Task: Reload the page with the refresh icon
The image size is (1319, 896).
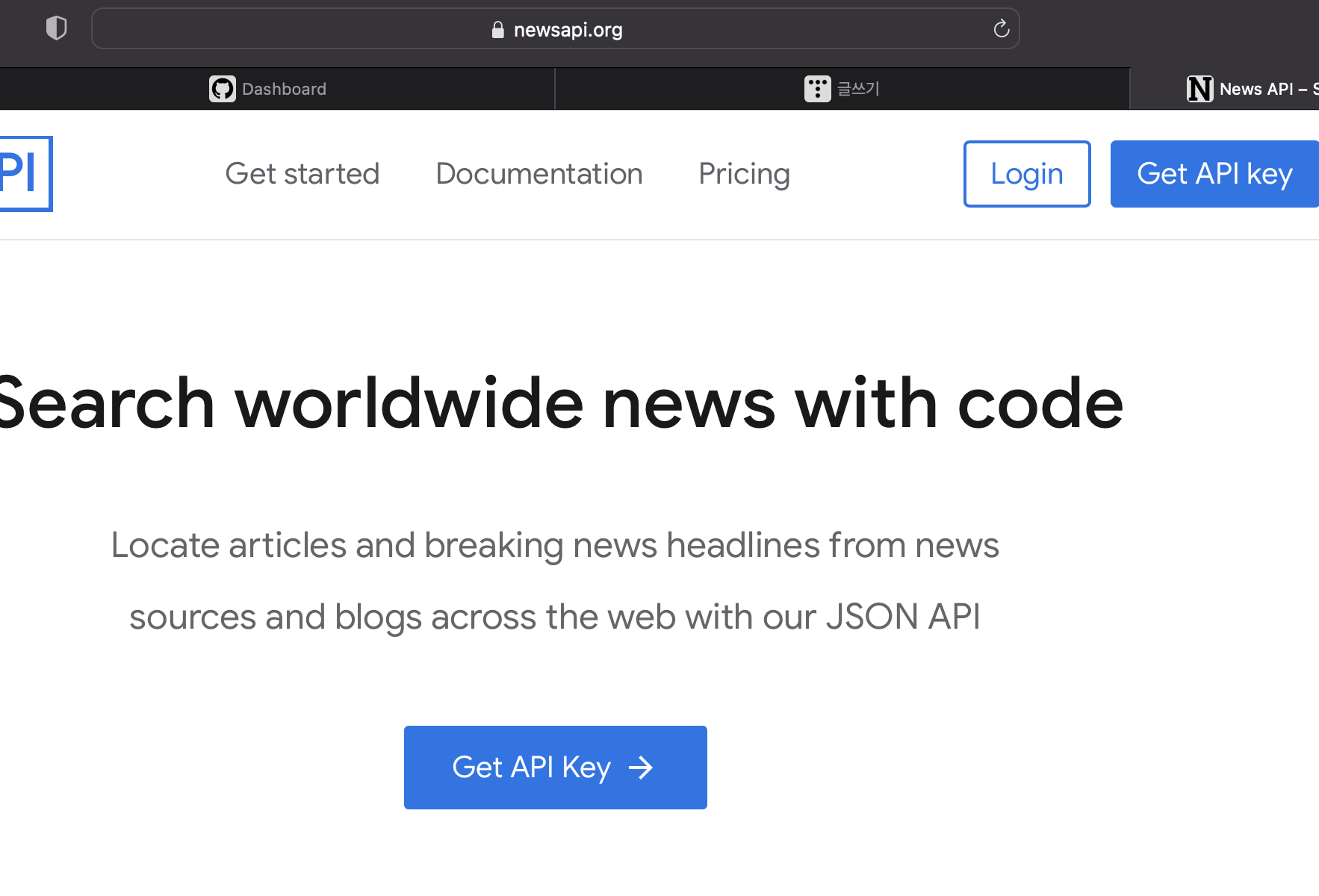Action: 1002,29
